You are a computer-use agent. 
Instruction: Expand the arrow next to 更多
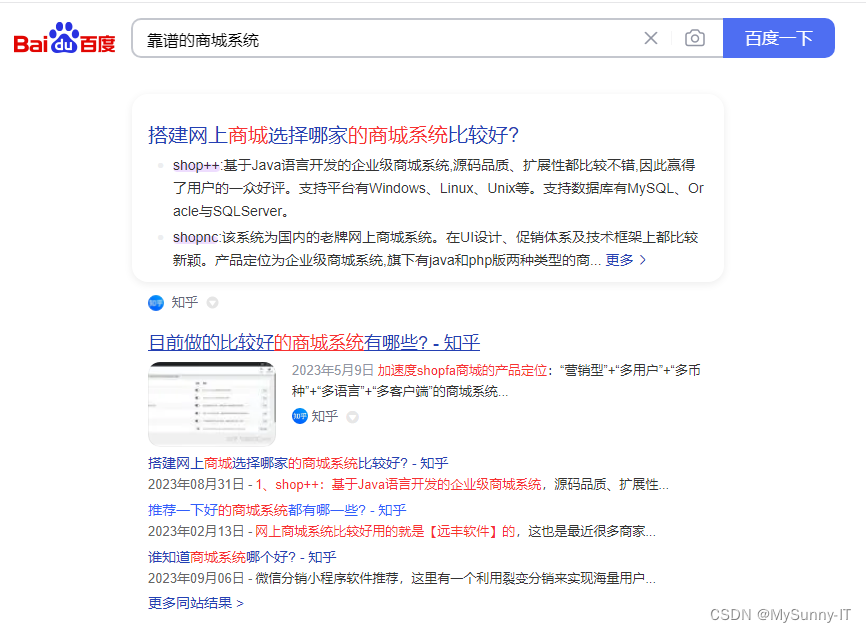tap(642, 260)
